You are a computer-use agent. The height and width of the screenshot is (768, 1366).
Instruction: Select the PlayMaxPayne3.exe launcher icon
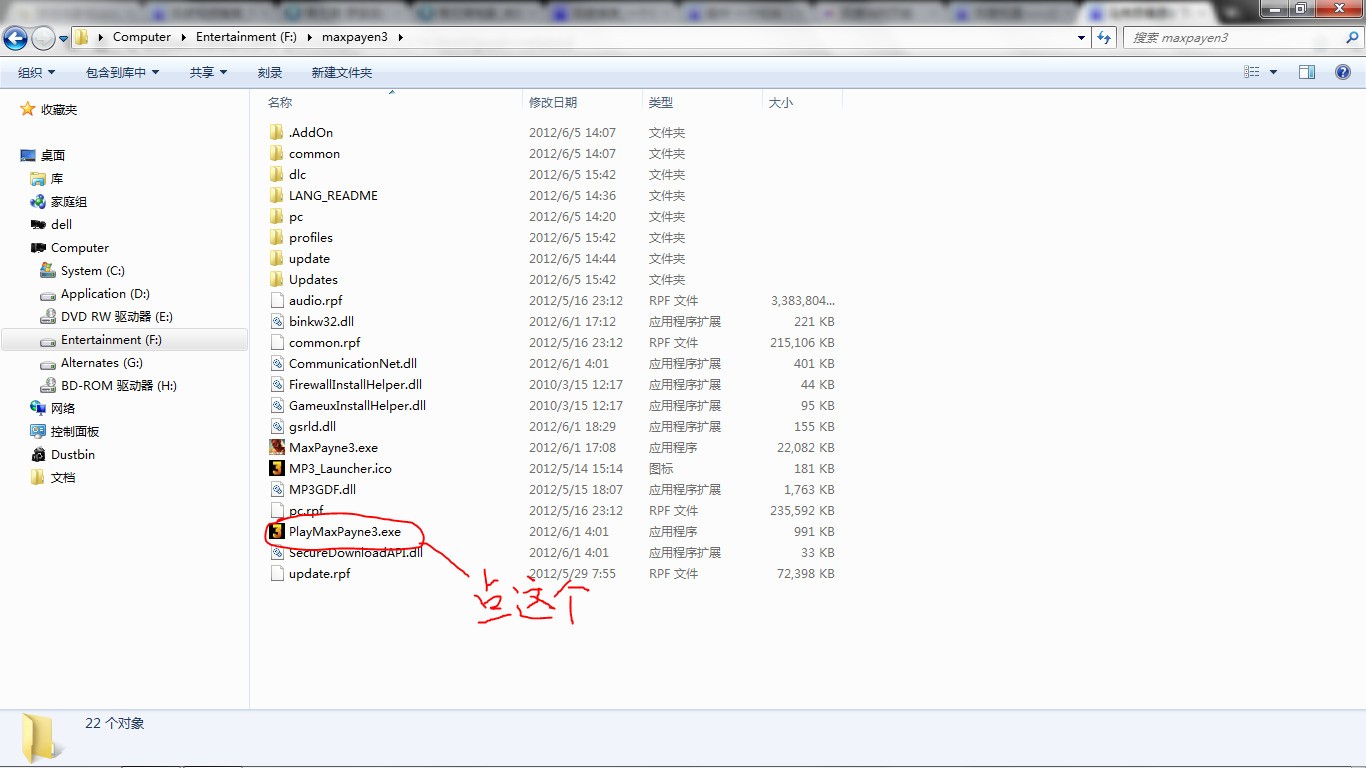[x=277, y=531]
